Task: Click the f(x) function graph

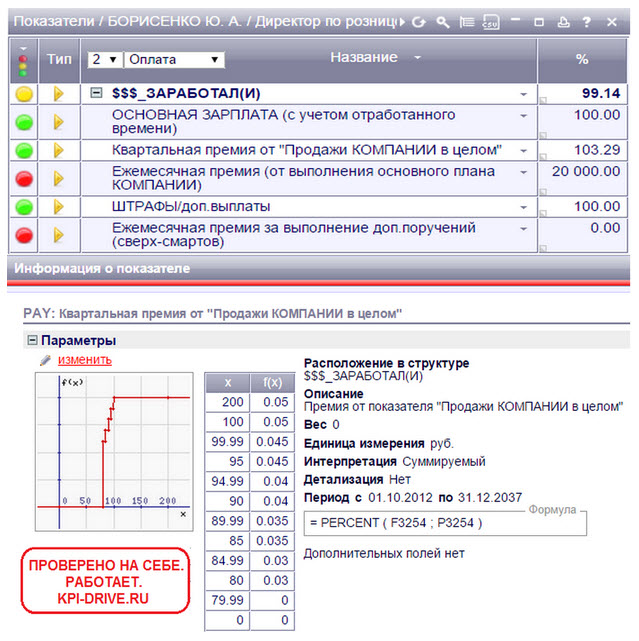Action: pos(114,452)
